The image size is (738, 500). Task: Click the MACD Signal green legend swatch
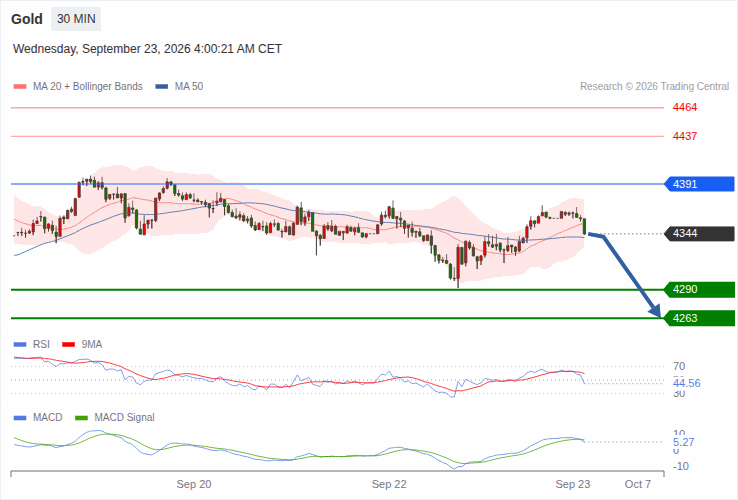[x=81, y=418]
